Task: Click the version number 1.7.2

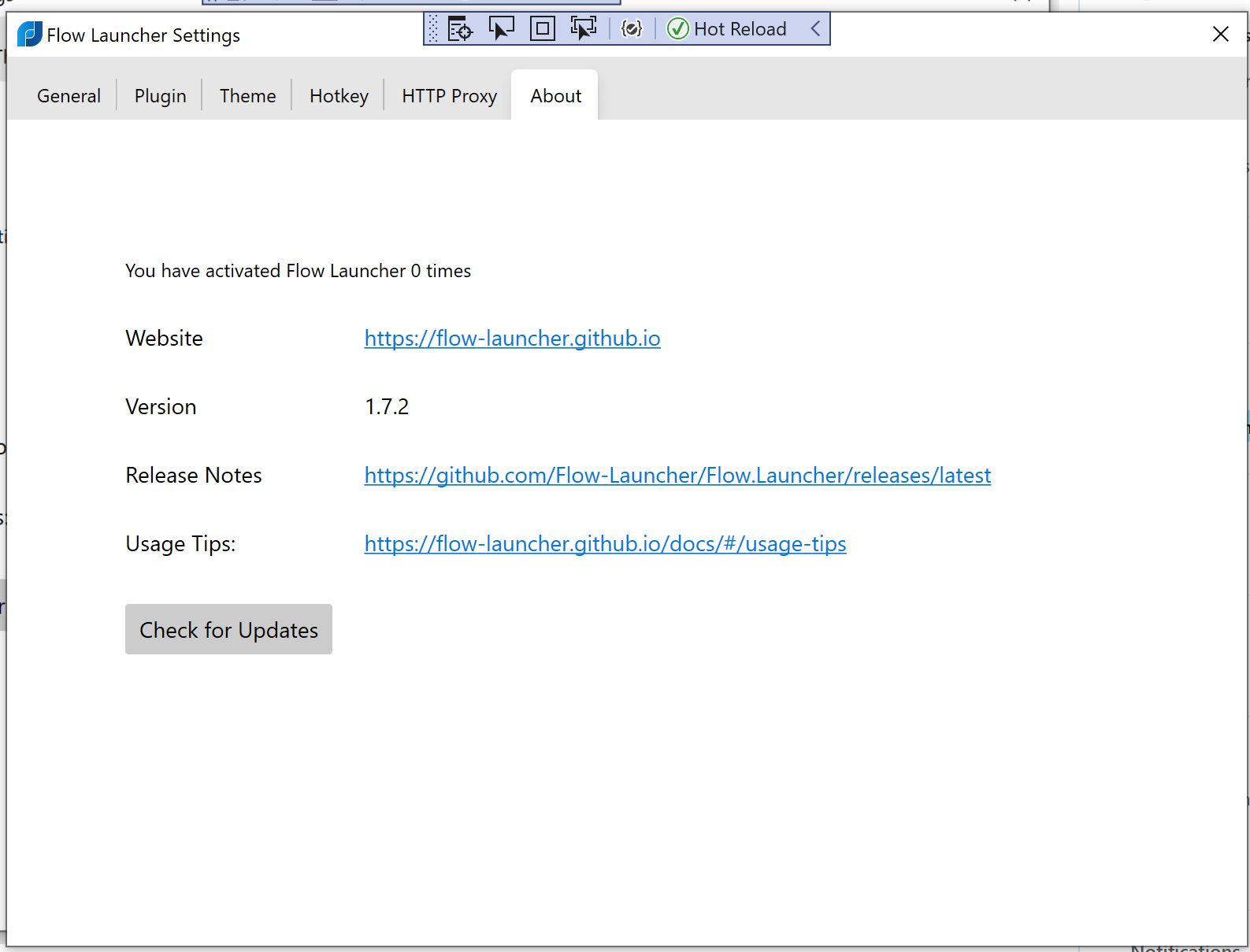Action: [x=387, y=407]
